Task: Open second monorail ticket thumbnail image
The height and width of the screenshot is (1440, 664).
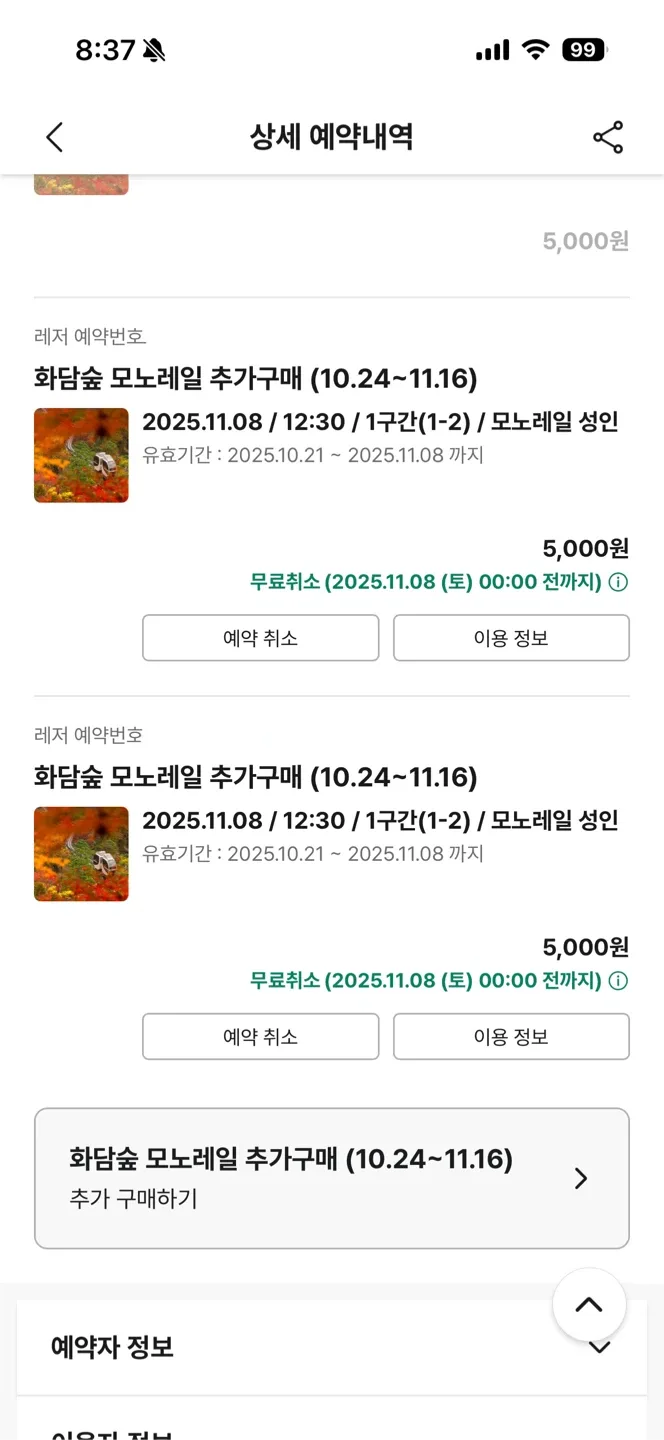Action: pos(81,854)
